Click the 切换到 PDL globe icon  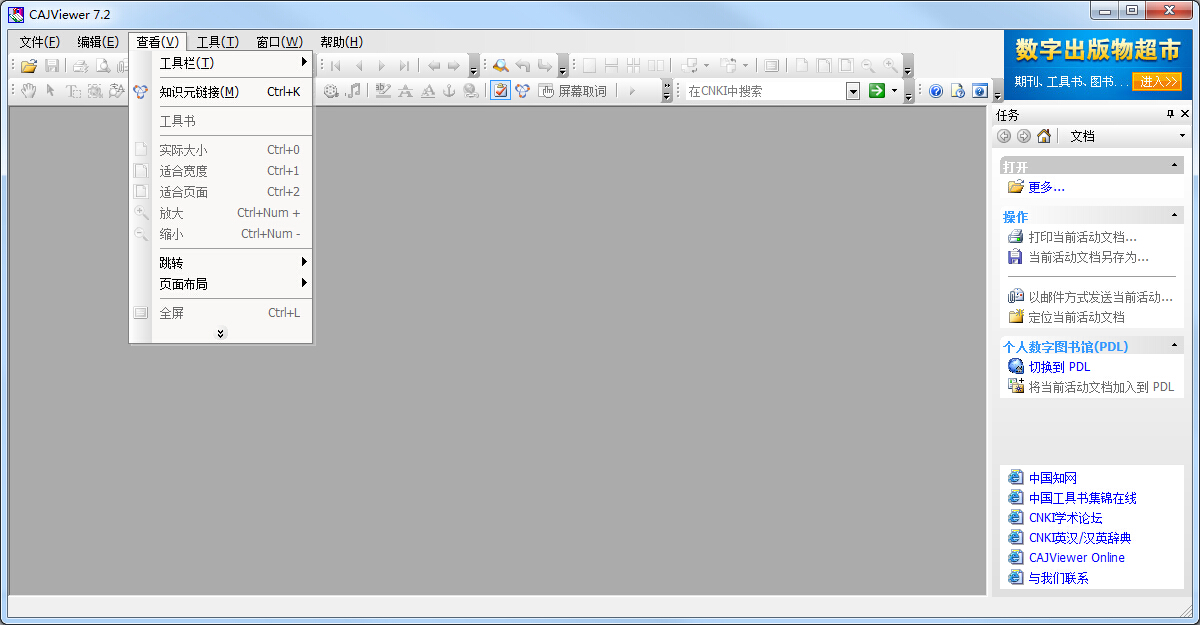(1016, 367)
